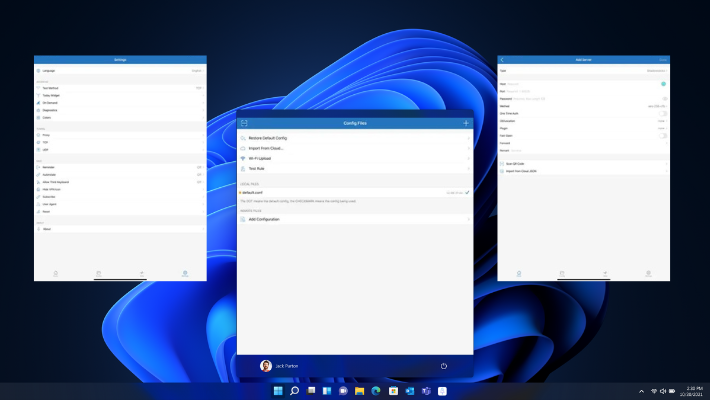
Task: Select the default.conf file
Action: [x=355, y=193]
